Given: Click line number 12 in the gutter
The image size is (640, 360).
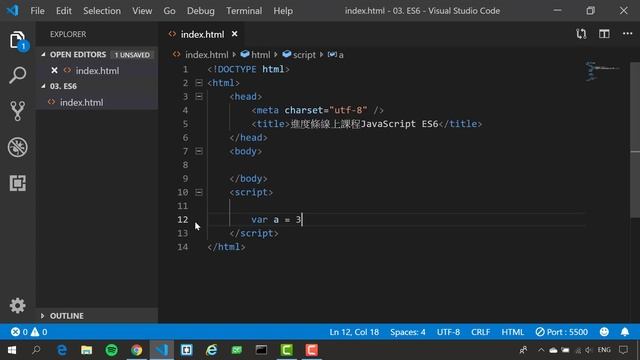Looking at the screenshot, I should tap(182, 220).
